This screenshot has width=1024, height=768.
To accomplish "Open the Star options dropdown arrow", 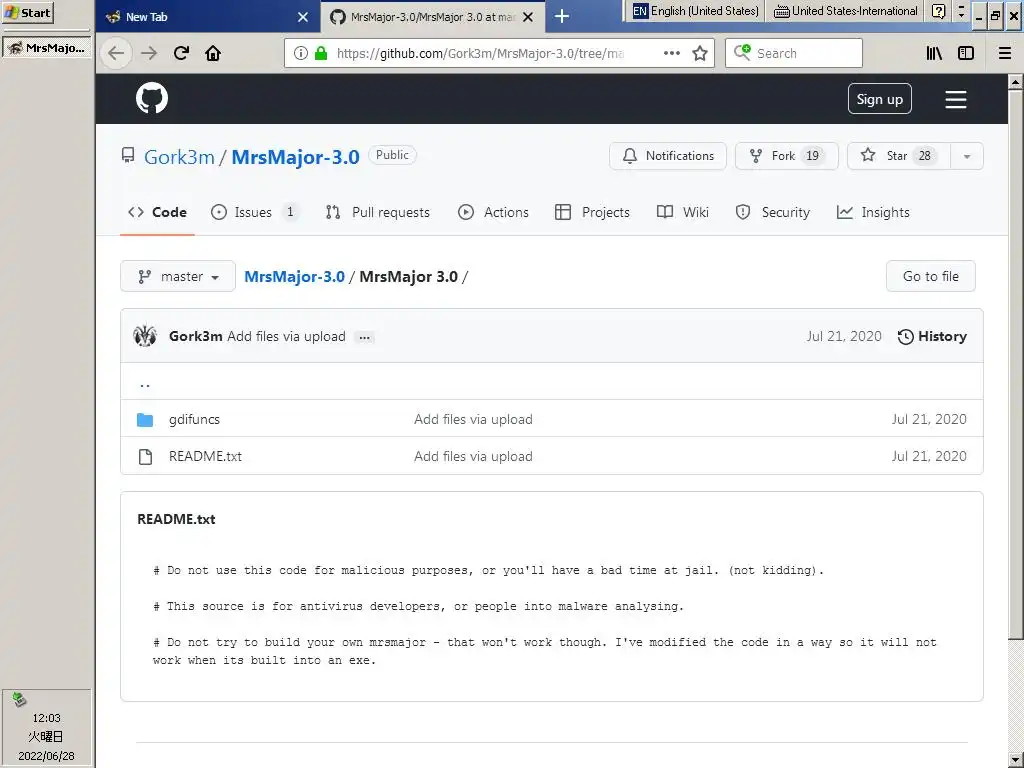I will tap(967, 156).
